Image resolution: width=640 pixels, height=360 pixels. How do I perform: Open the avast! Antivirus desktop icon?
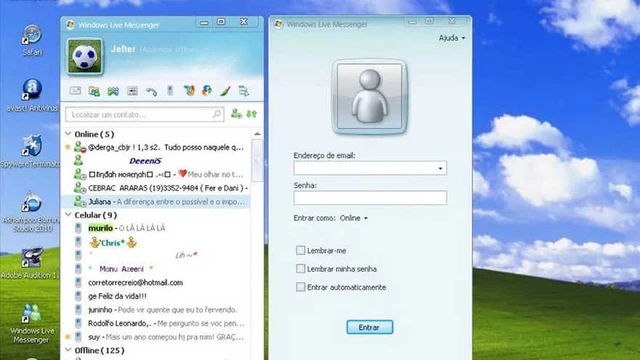click(x=32, y=96)
